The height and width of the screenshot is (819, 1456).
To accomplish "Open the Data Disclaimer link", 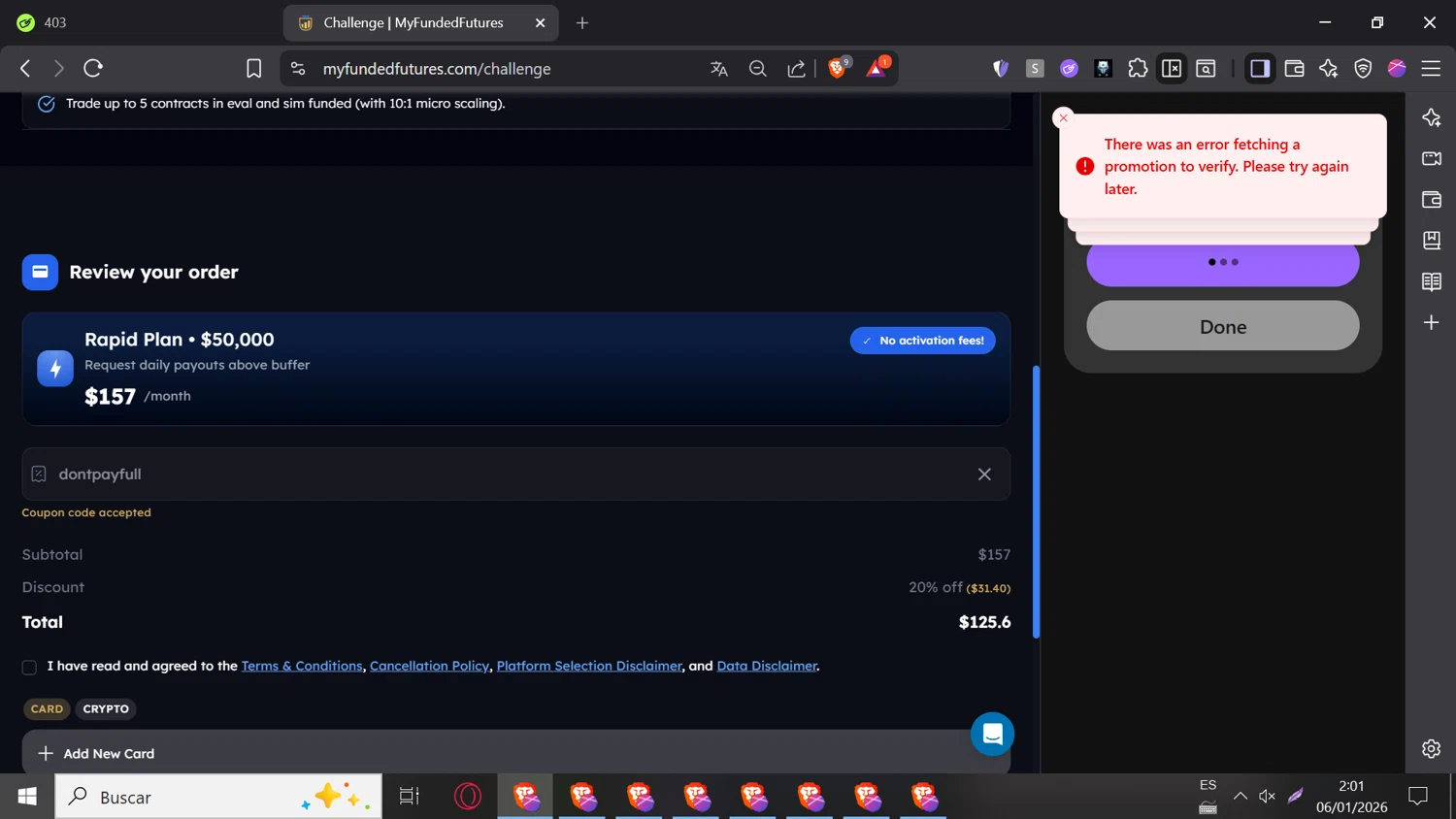I will [x=767, y=666].
